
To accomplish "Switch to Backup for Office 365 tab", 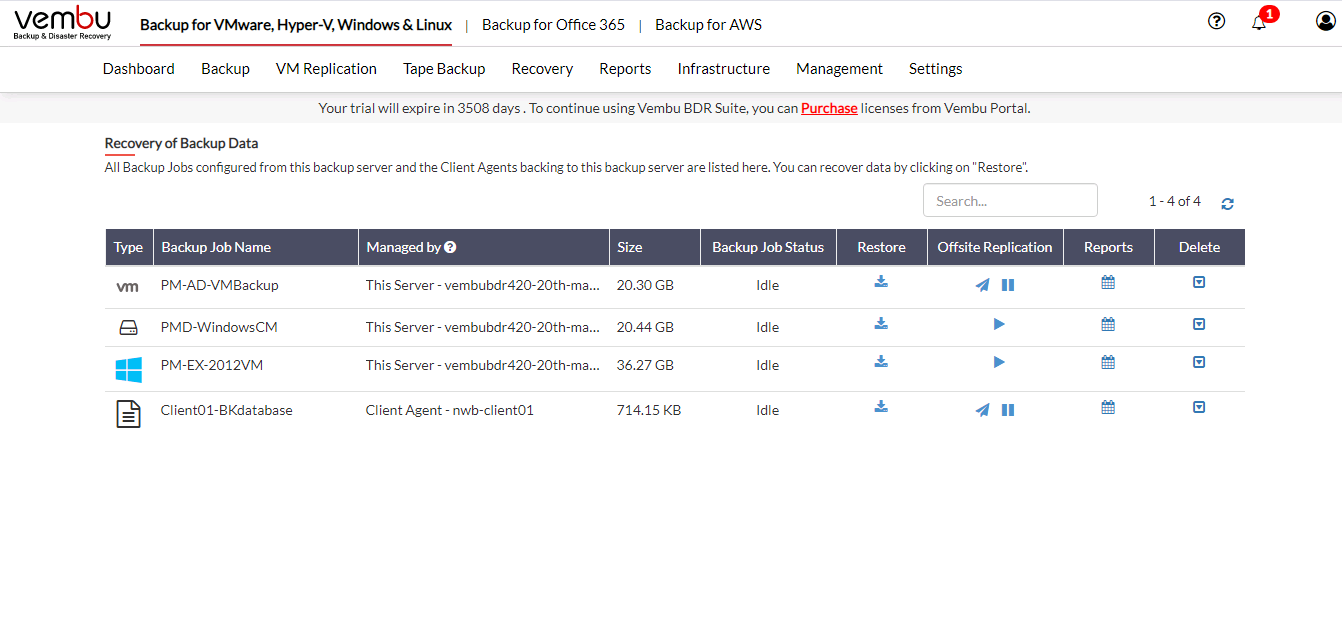I will 553,25.
